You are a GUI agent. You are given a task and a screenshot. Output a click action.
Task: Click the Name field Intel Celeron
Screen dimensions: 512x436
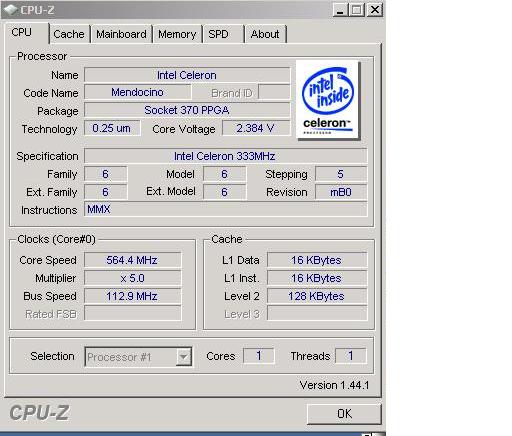click(x=187, y=75)
